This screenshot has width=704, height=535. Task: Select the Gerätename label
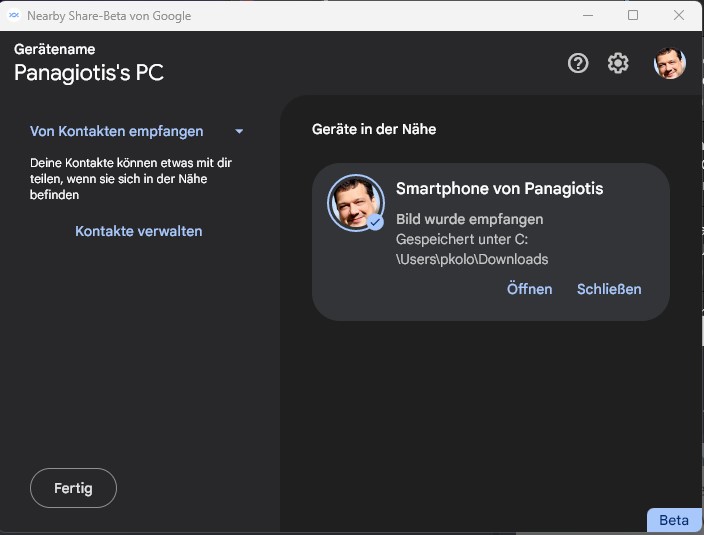pyautogui.click(x=54, y=49)
